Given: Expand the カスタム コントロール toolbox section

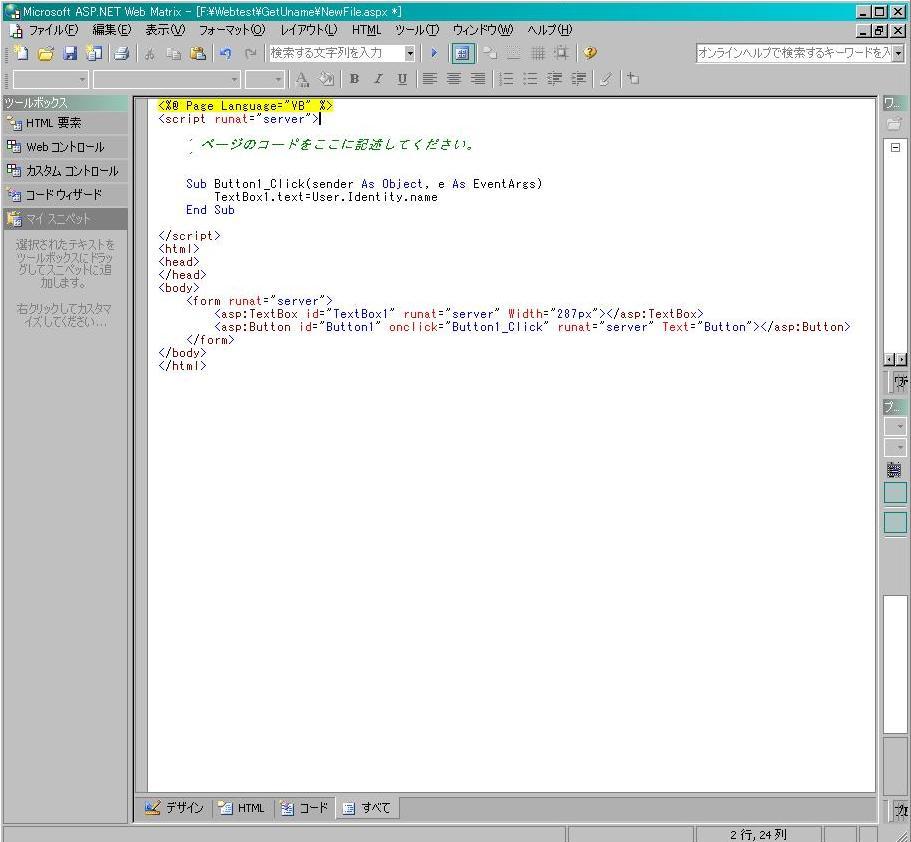Looking at the screenshot, I should click(65, 171).
